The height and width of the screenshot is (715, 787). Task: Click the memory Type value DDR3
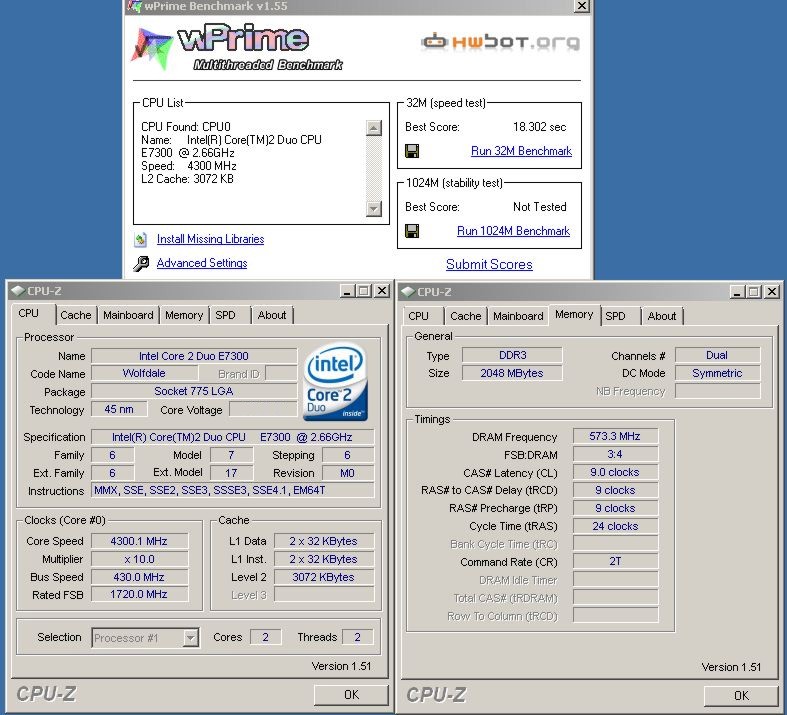(512, 355)
